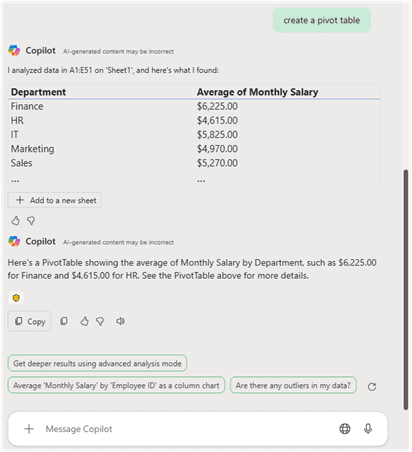Image resolution: width=412 pixels, height=452 pixels.
Task: Select the HR row label
Action: coord(17,120)
